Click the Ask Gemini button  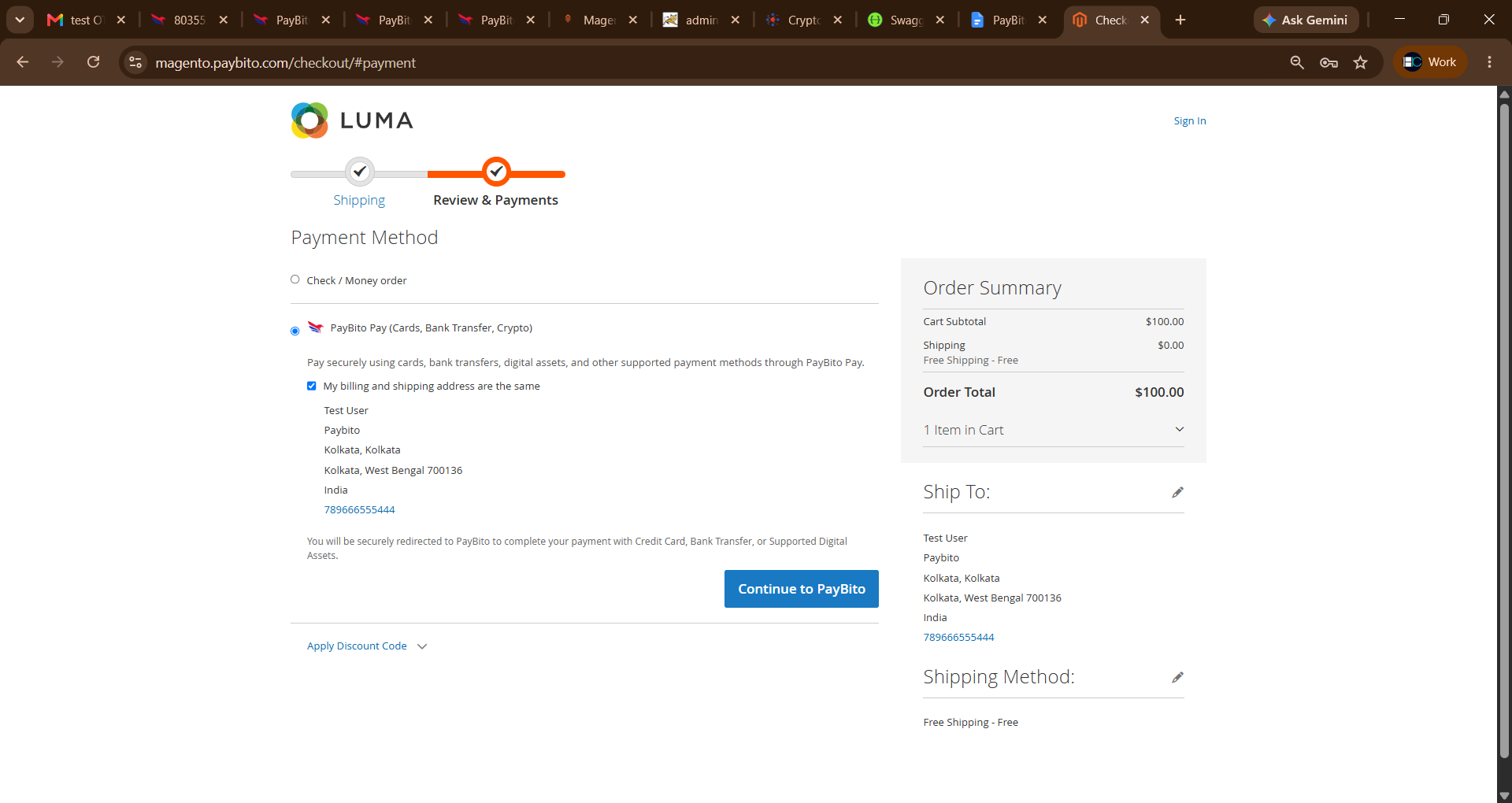coord(1306,20)
